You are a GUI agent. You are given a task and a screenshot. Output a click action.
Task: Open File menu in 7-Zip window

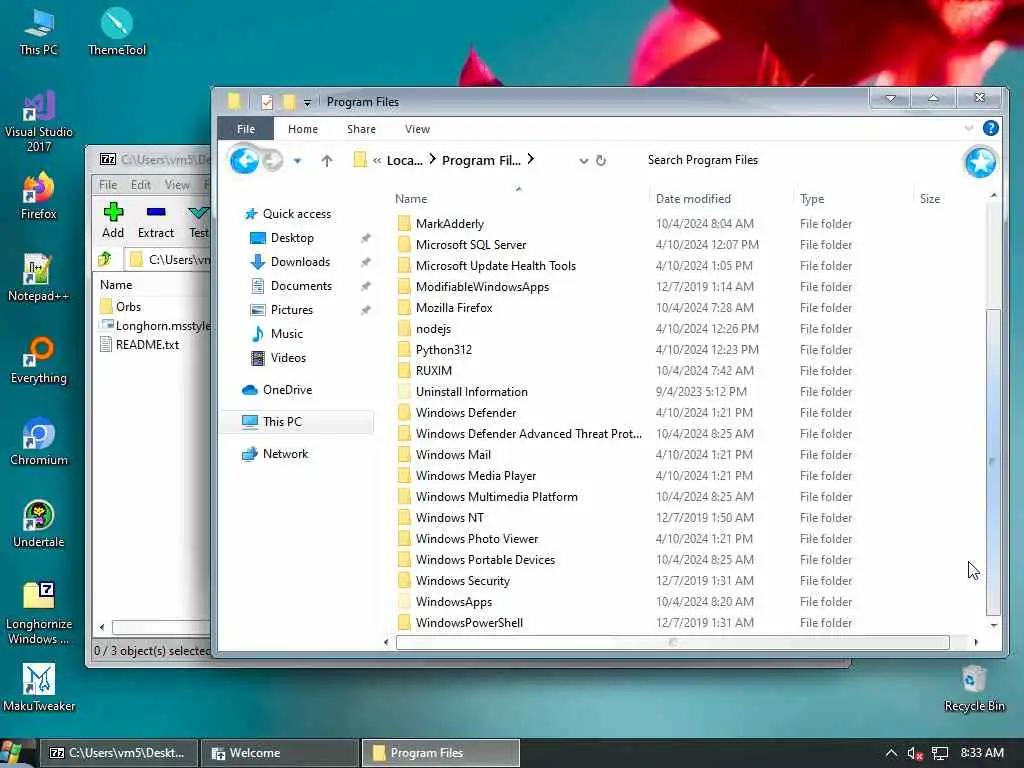(x=108, y=185)
